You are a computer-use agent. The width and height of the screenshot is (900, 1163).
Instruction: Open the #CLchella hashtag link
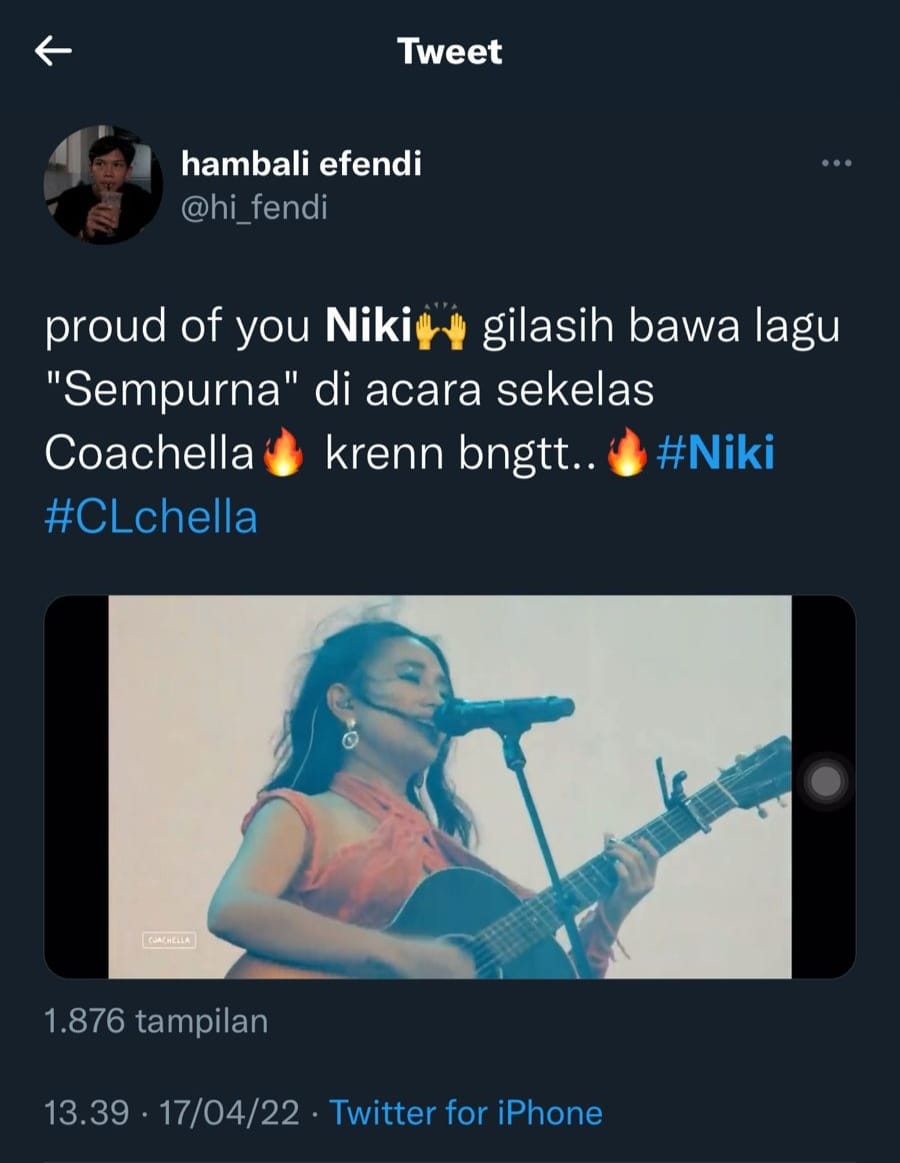151,517
